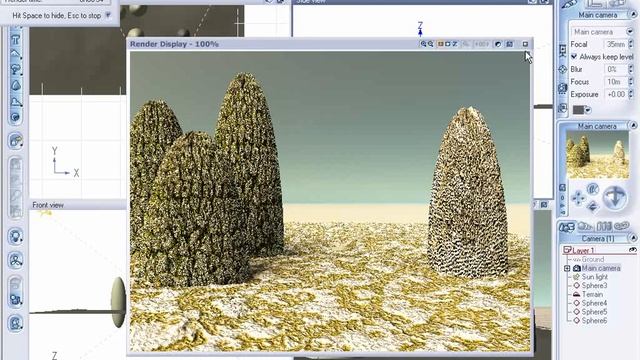Screen dimensions: 640x360
Task: Switch to the Objects tab in browser
Action: (x=567, y=227)
